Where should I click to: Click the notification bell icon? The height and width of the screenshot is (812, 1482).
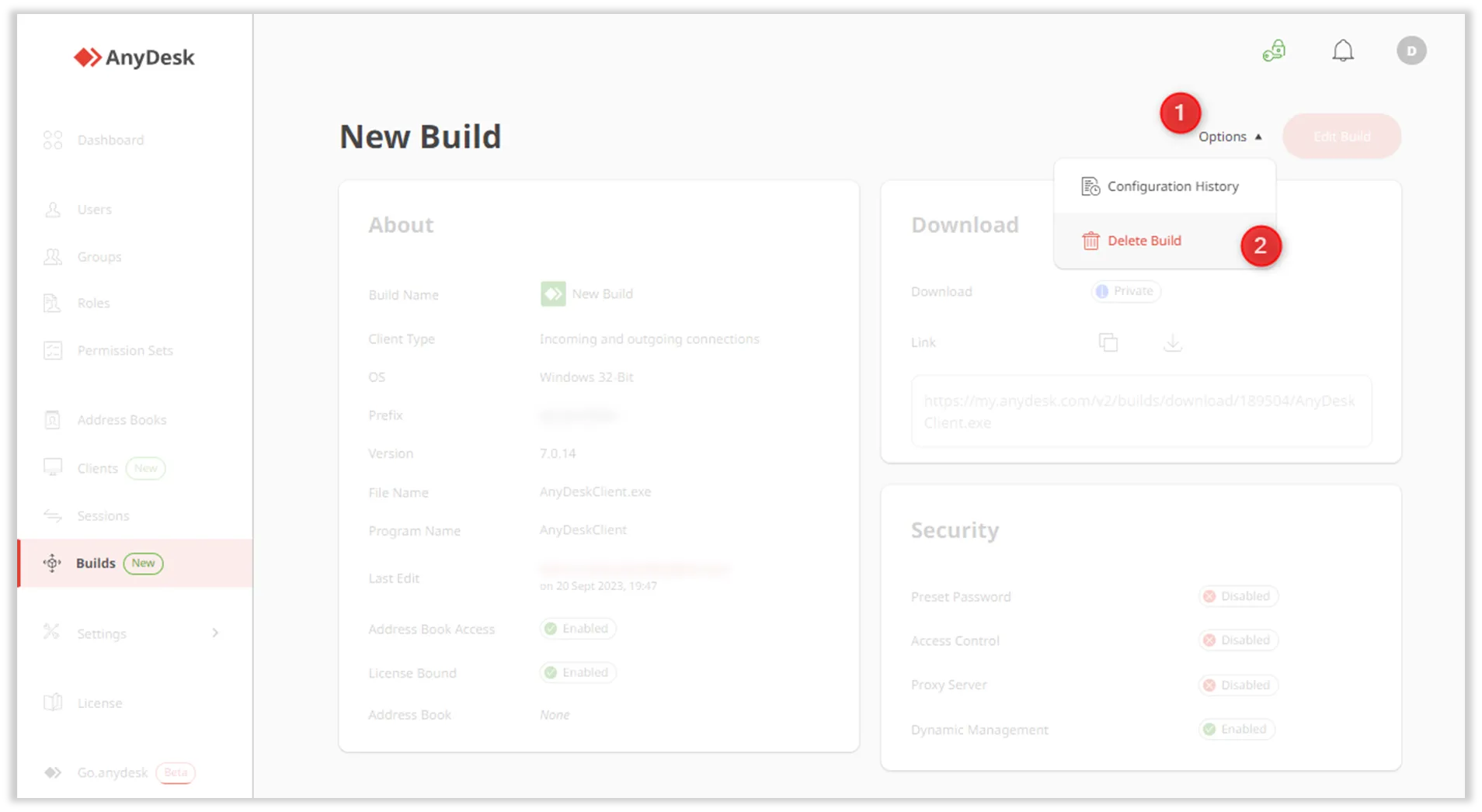pos(1343,51)
